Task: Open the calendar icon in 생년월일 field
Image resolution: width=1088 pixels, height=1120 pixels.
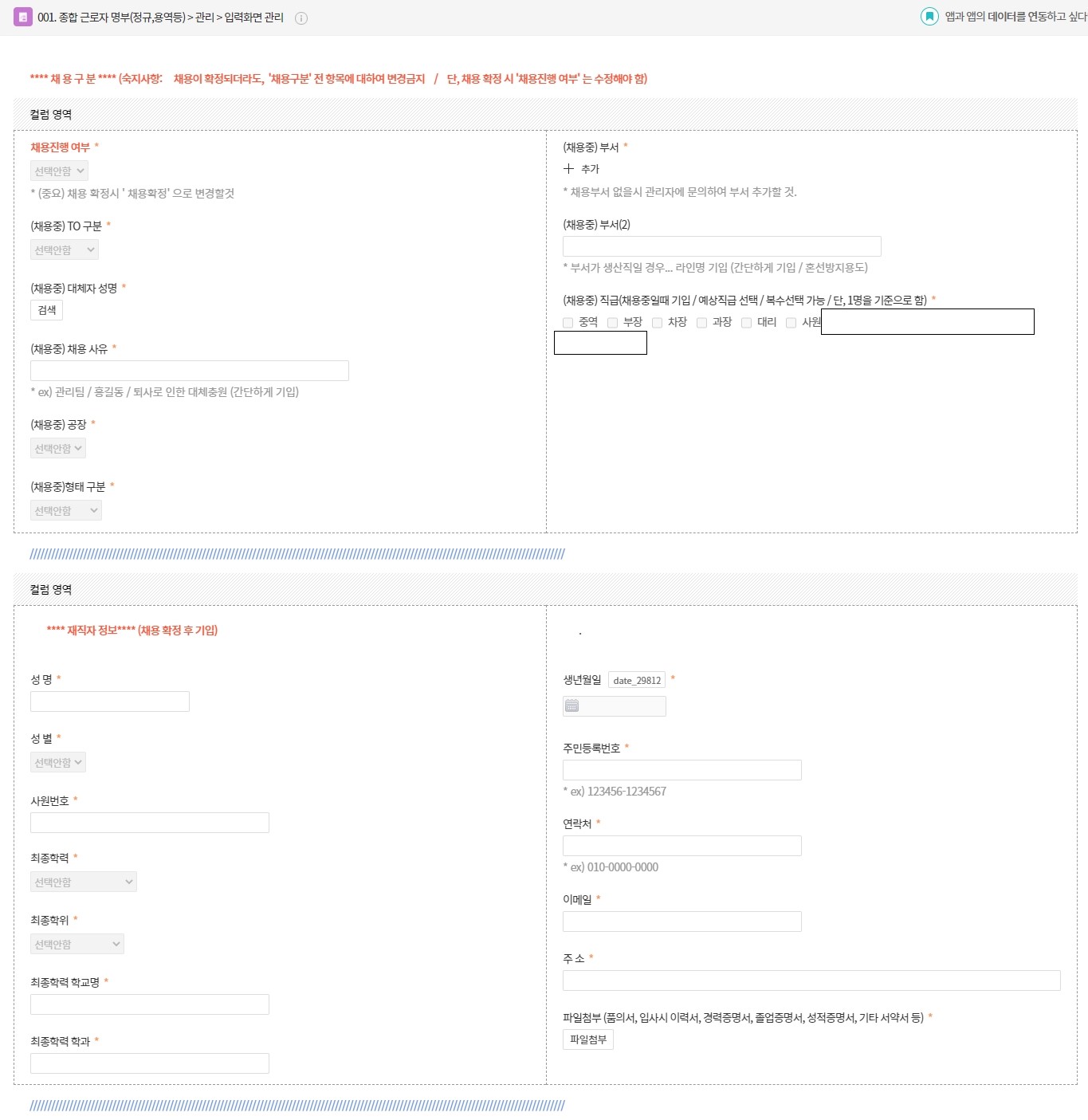Action: [572, 705]
